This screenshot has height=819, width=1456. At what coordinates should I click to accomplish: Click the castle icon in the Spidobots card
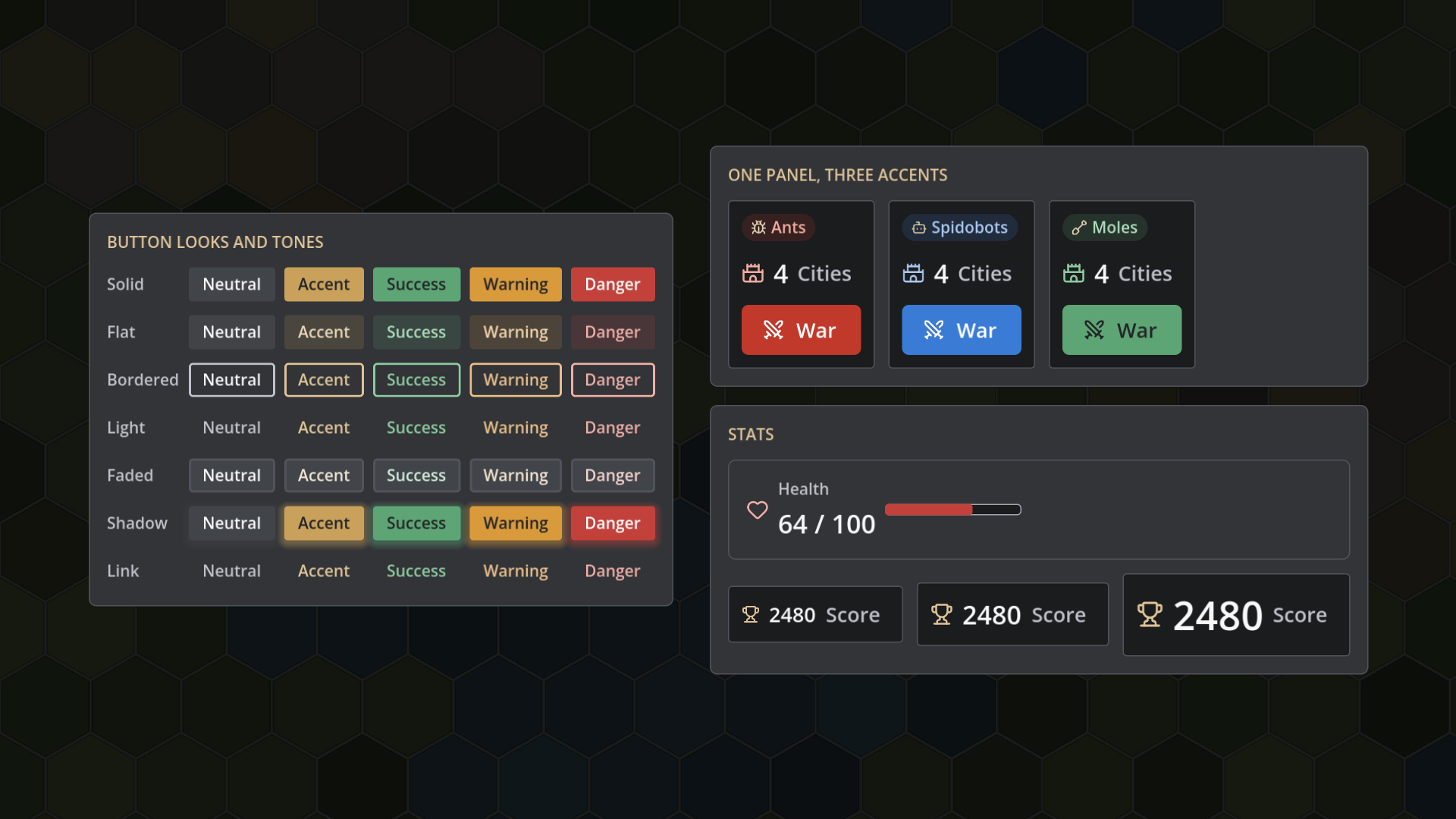pos(913,273)
